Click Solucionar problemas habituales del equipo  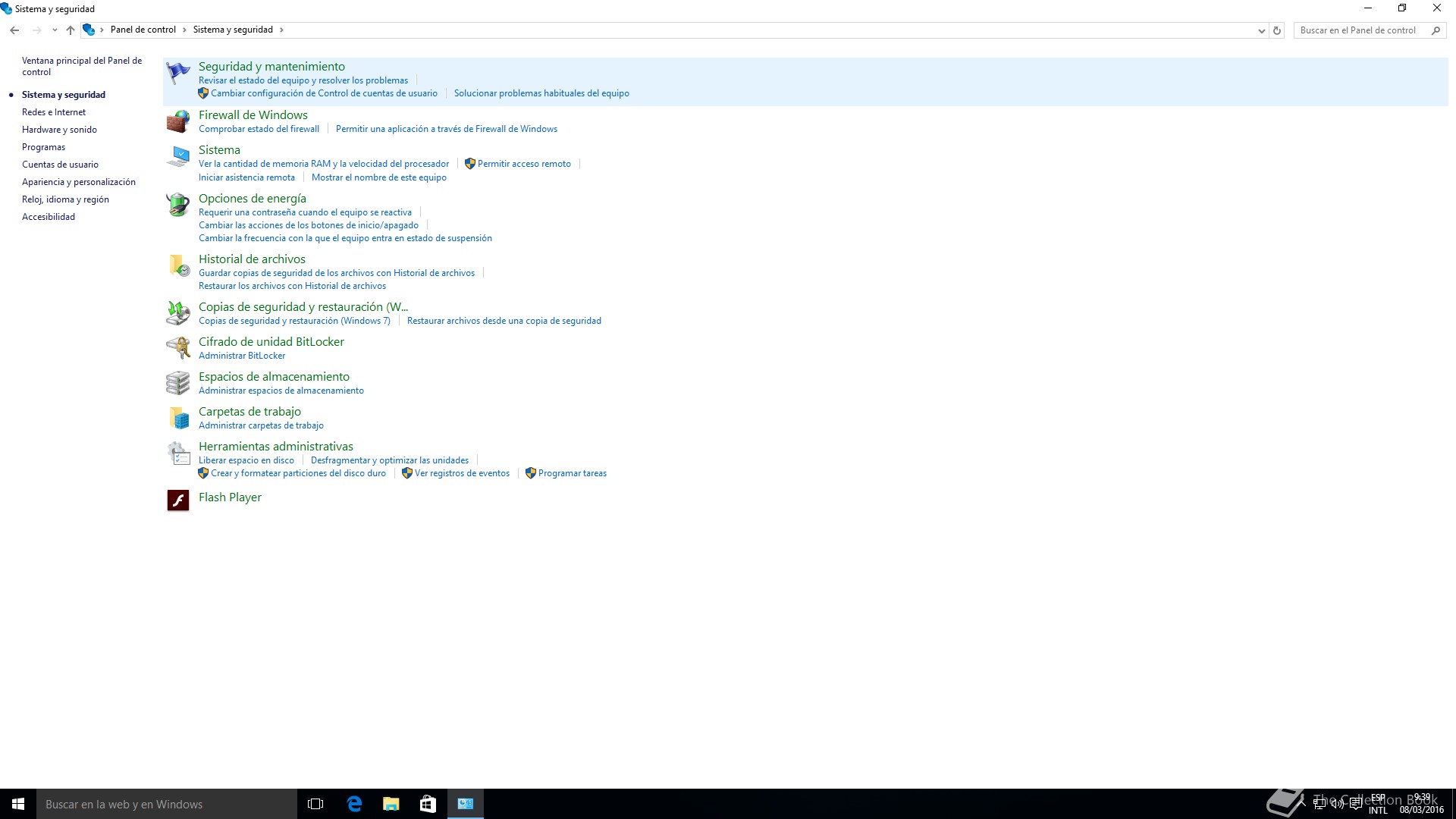pyautogui.click(x=541, y=93)
